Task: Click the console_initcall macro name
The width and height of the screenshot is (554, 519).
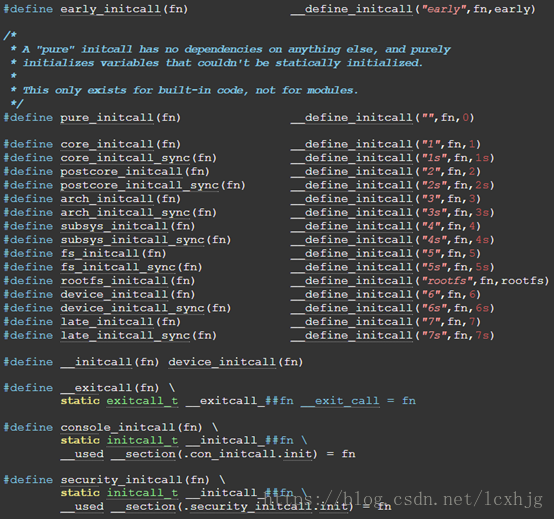Action: click(118, 427)
